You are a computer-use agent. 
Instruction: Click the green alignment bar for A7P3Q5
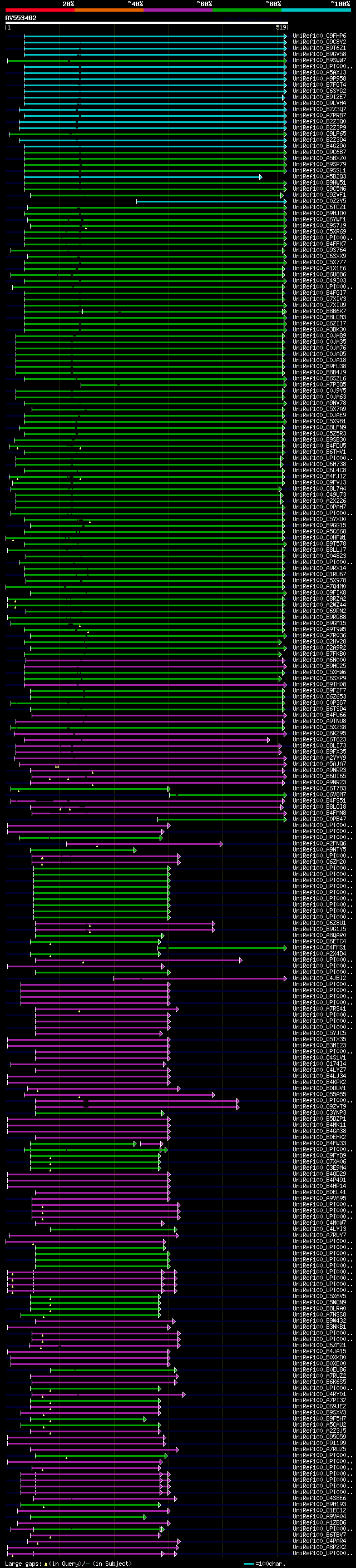tap(183, 385)
